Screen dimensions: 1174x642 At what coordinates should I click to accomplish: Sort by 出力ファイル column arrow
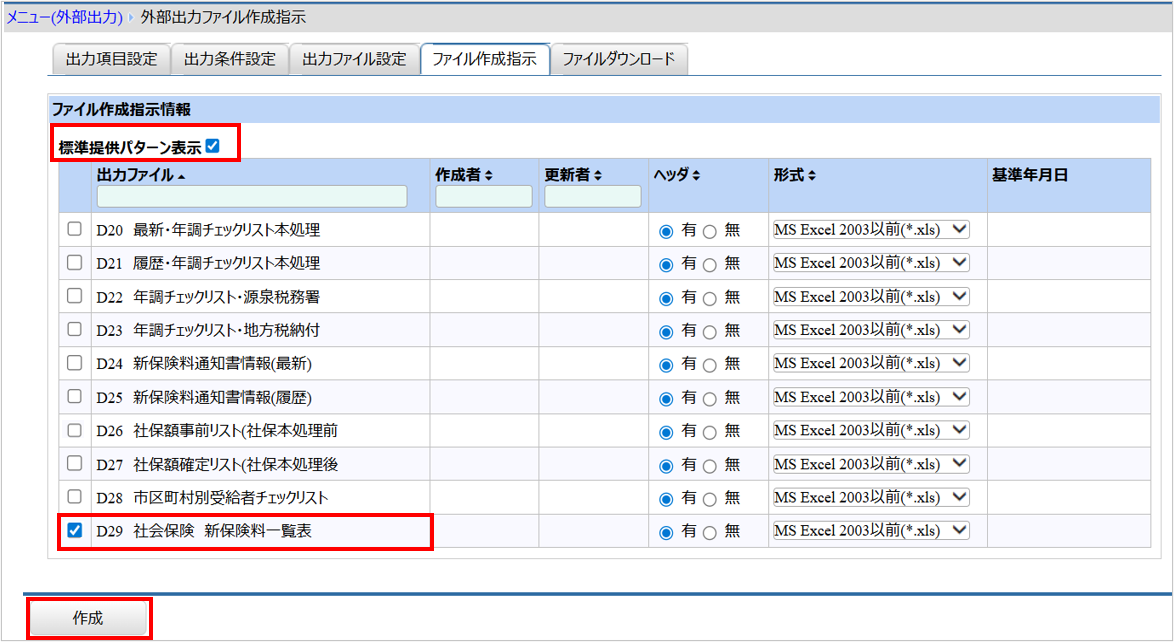[x=182, y=177]
